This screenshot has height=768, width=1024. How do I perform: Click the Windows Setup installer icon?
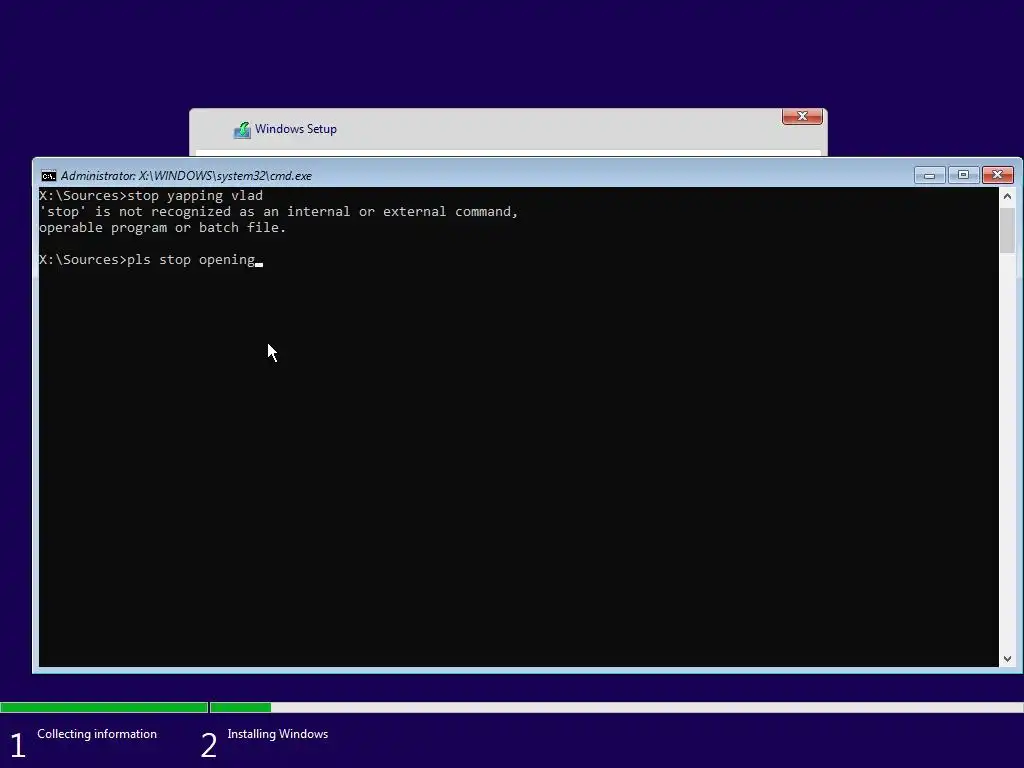[242, 130]
